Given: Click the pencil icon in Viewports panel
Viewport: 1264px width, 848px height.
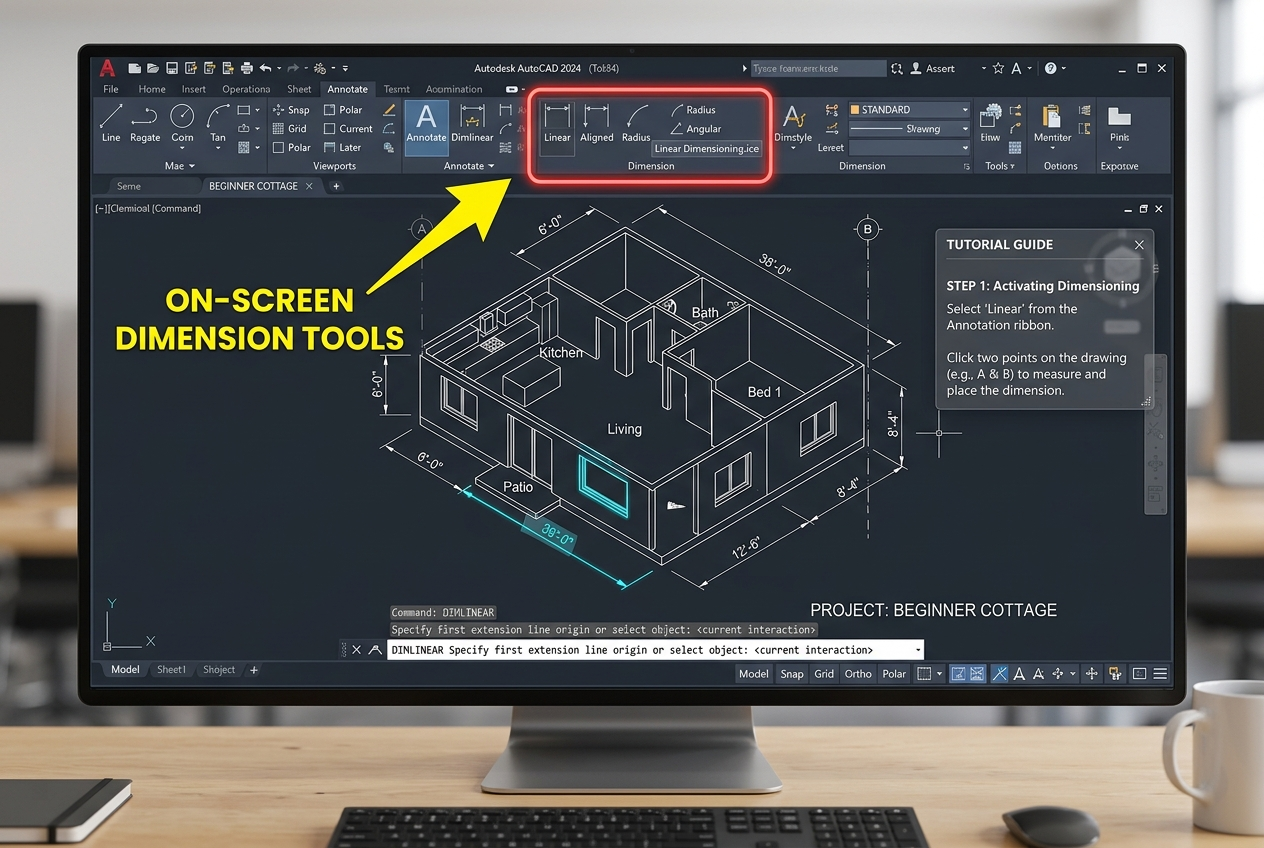Looking at the screenshot, I should click(389, 110).
